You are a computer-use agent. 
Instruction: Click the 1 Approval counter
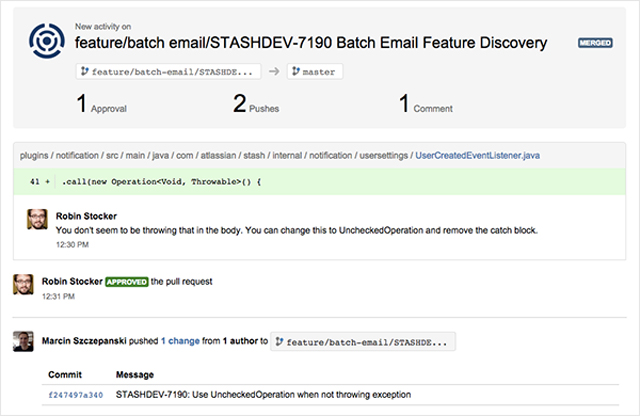pyautogui.click(x=102, y=103)
